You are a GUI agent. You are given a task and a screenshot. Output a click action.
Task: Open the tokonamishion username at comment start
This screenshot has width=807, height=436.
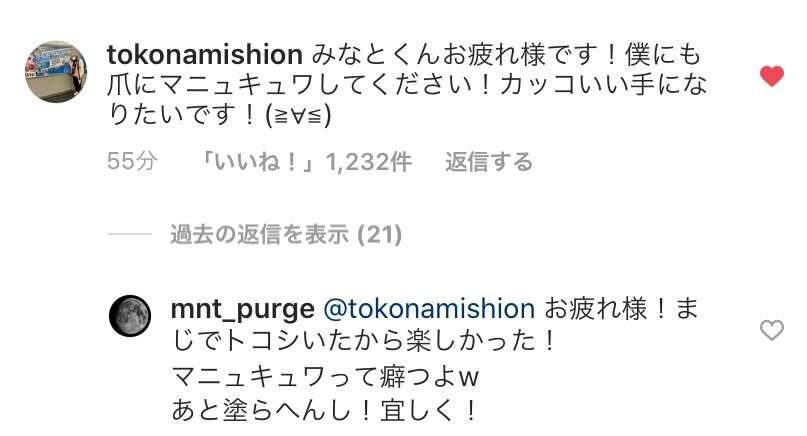coord(205,55)
